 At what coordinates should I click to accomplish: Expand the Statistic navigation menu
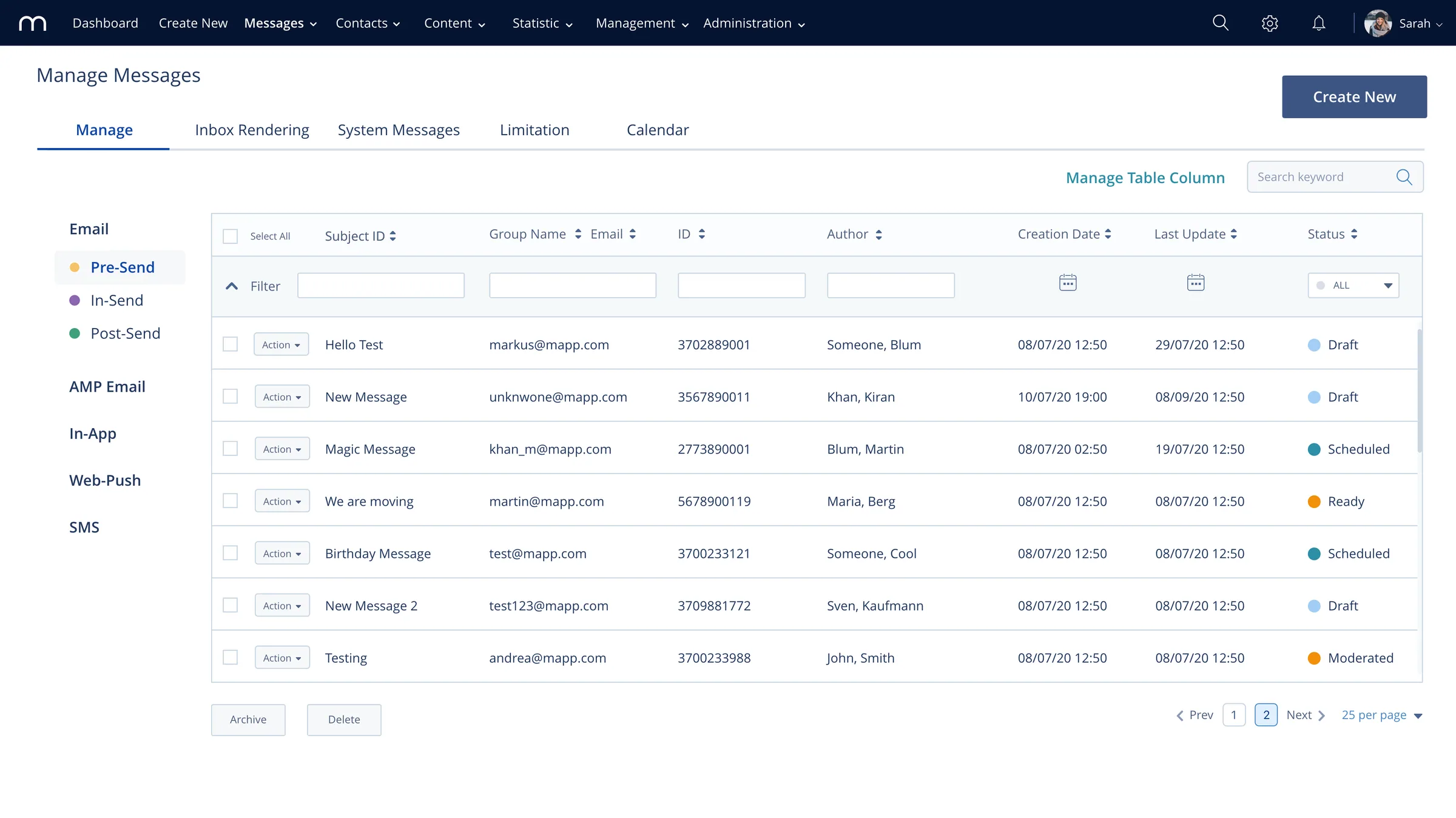coord(542,23)
